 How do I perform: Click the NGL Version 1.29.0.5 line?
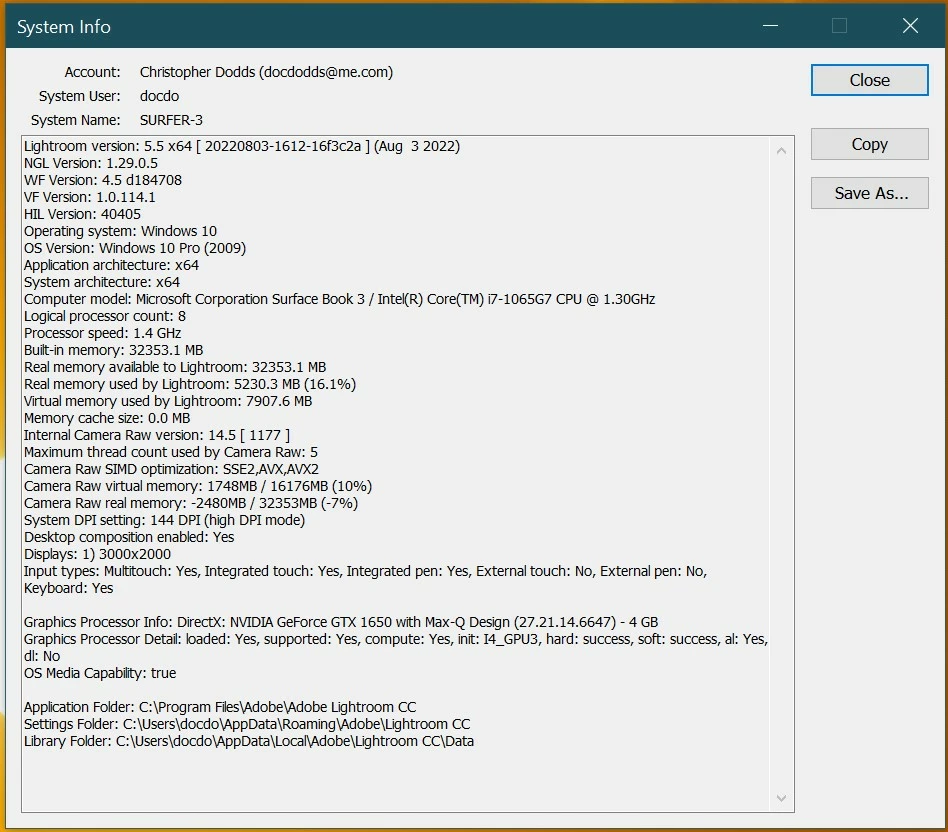click(x=91, y=163)
